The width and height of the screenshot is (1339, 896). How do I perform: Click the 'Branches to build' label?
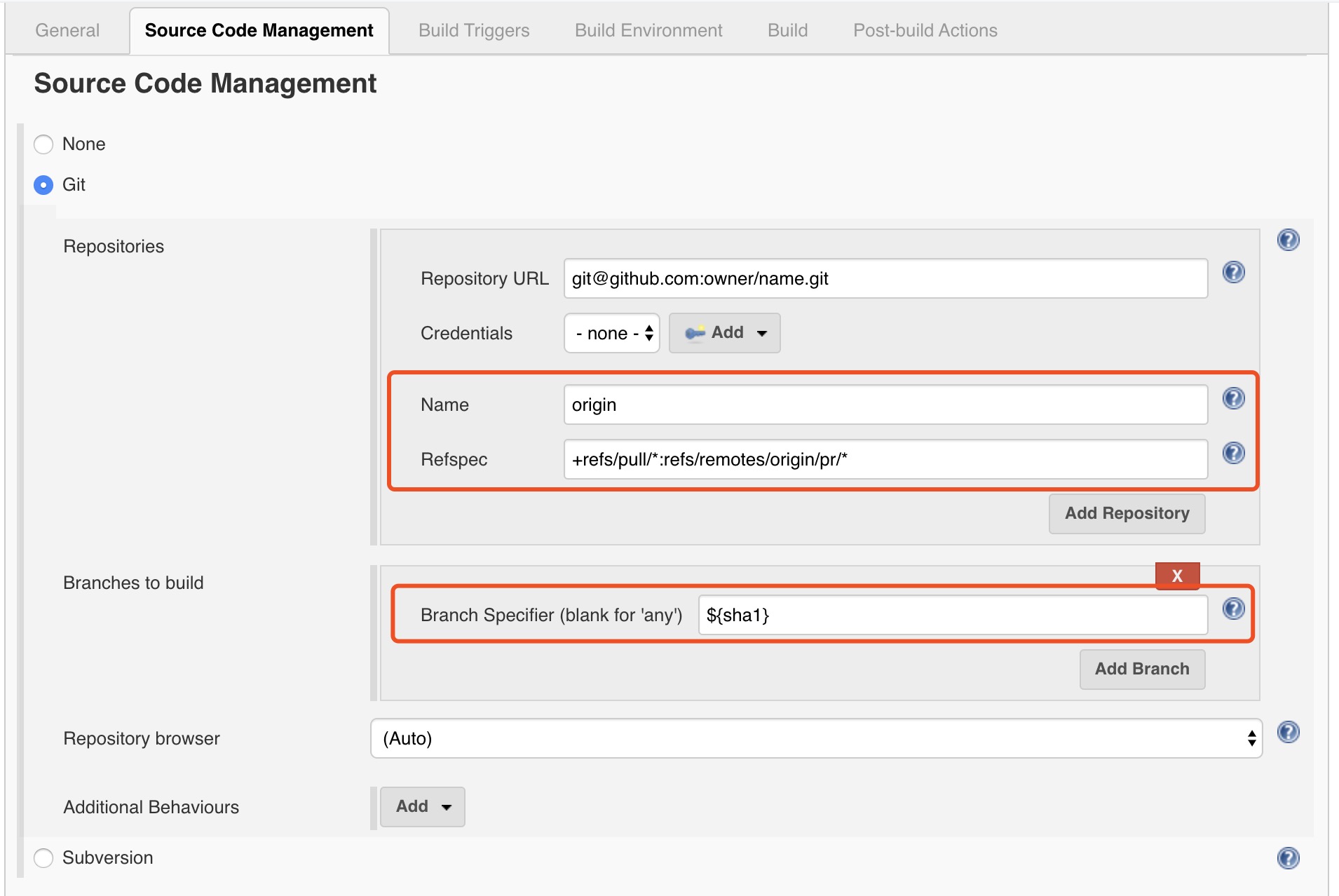(x=133, y=583)
